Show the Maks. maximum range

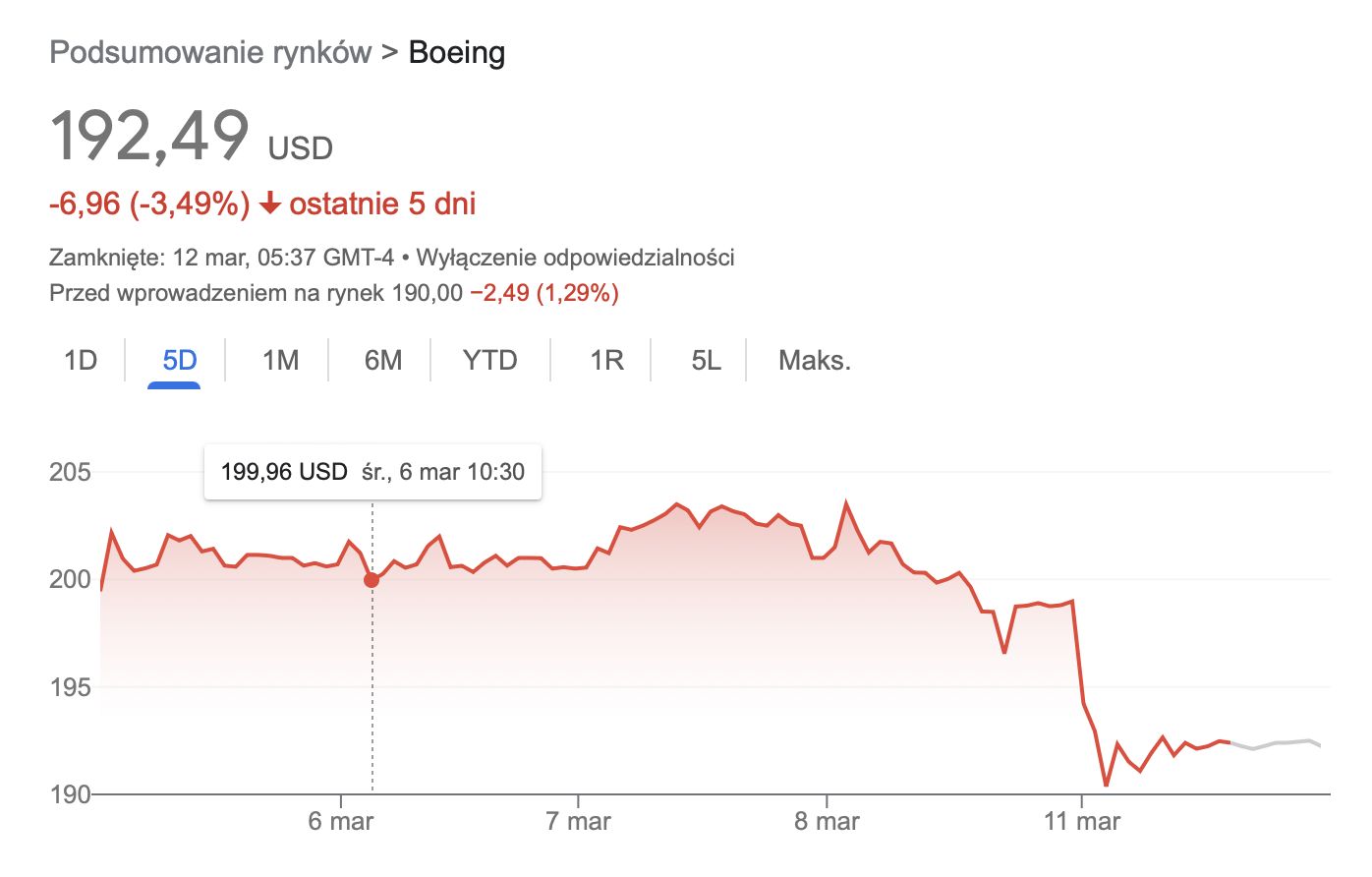point(814,361)
